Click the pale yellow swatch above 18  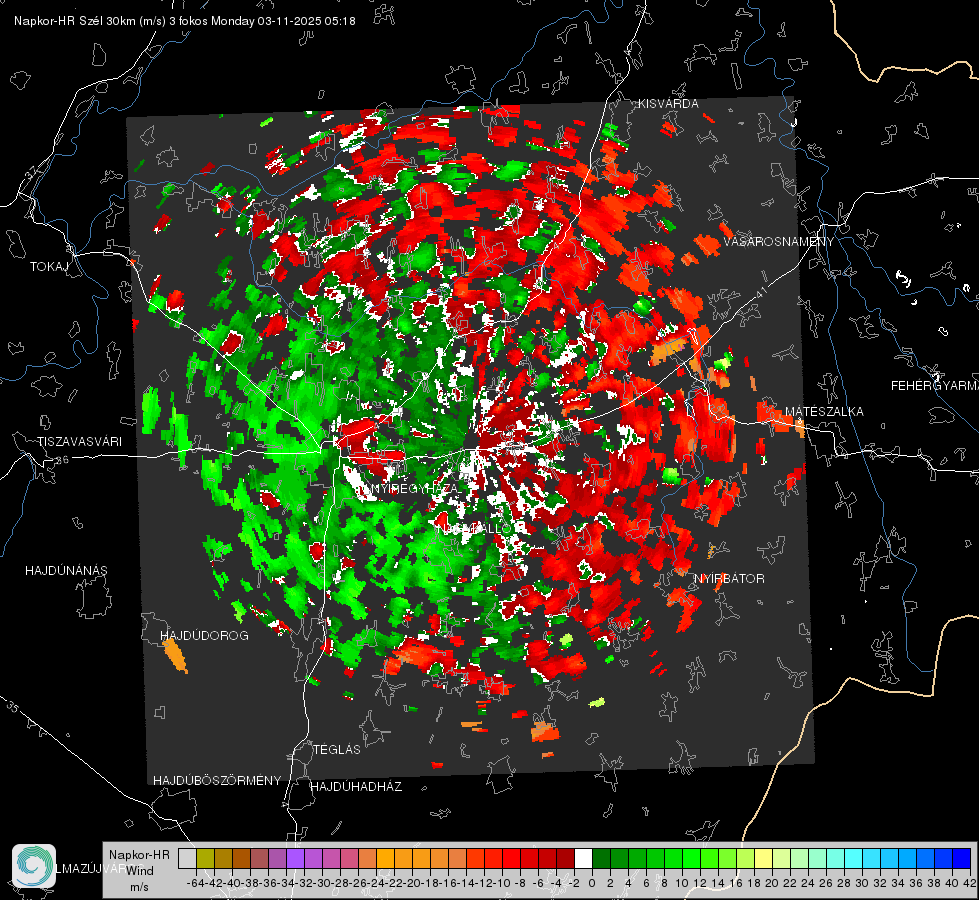tap(763, 858)
